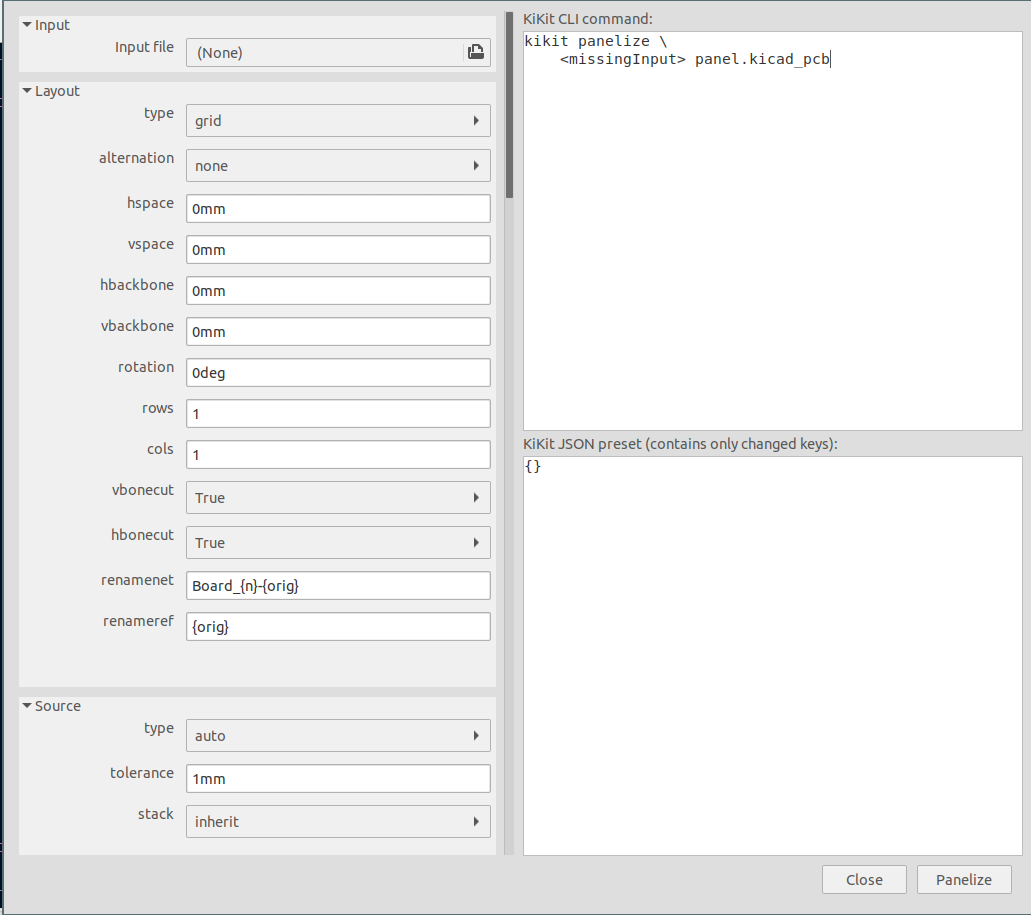Click the hspace input field
The width and height of the screenshot is (1031, 915).
338,208
